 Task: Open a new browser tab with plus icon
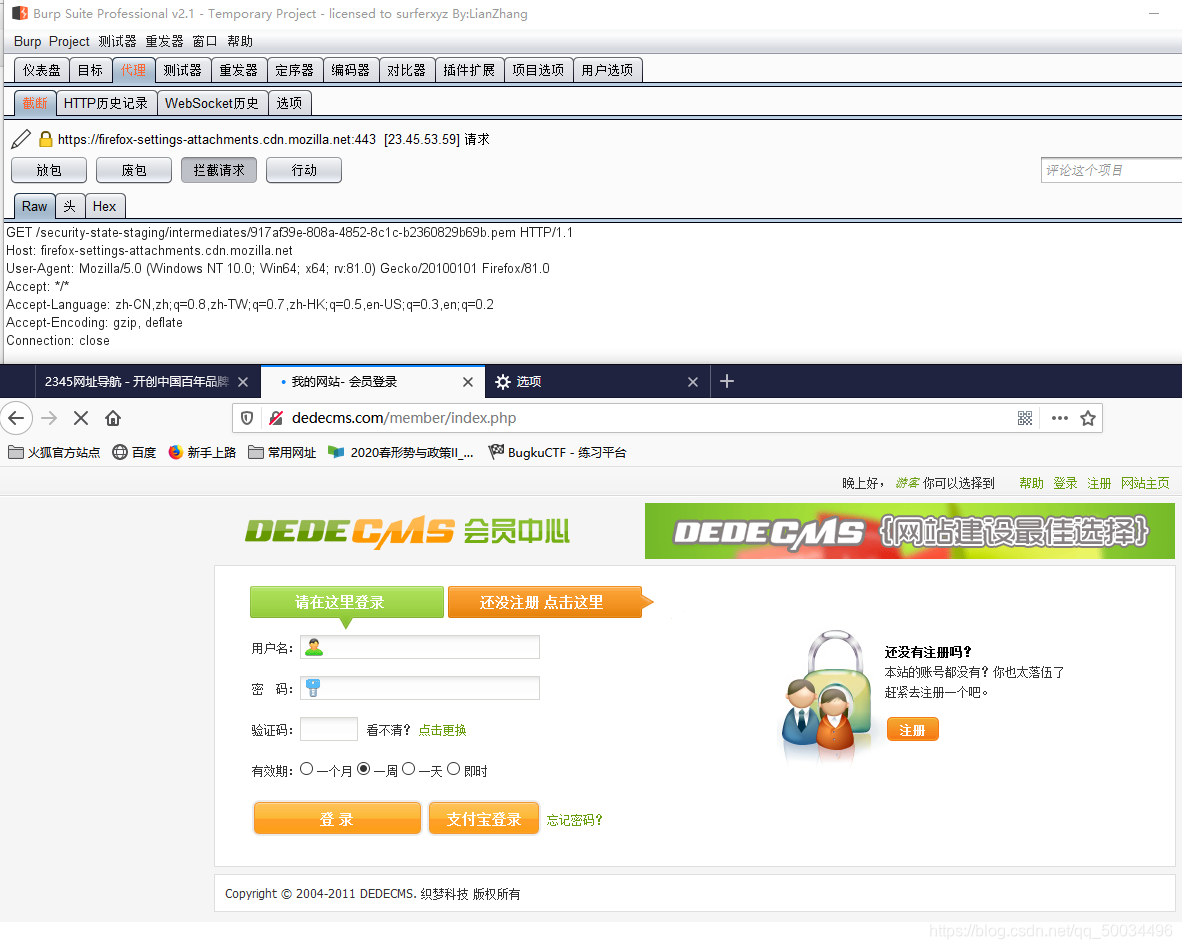[727, 381]
